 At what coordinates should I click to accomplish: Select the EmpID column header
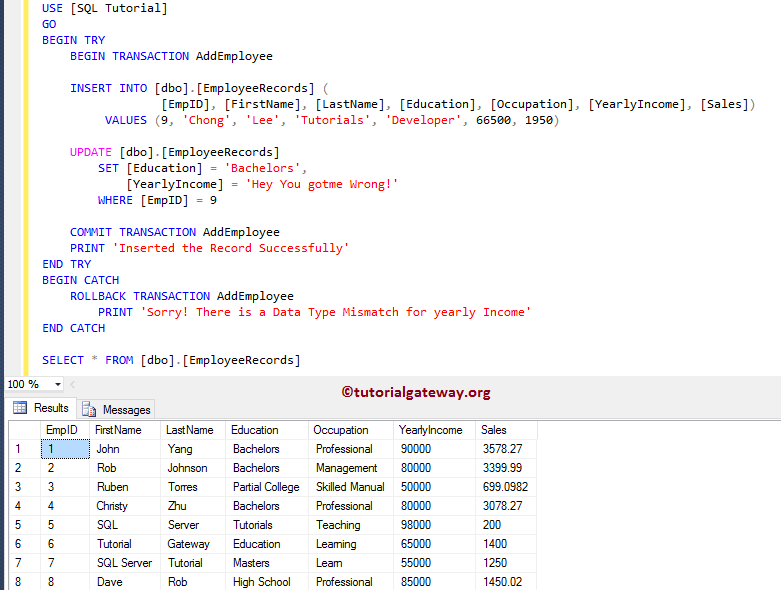(x=65, y=430)
